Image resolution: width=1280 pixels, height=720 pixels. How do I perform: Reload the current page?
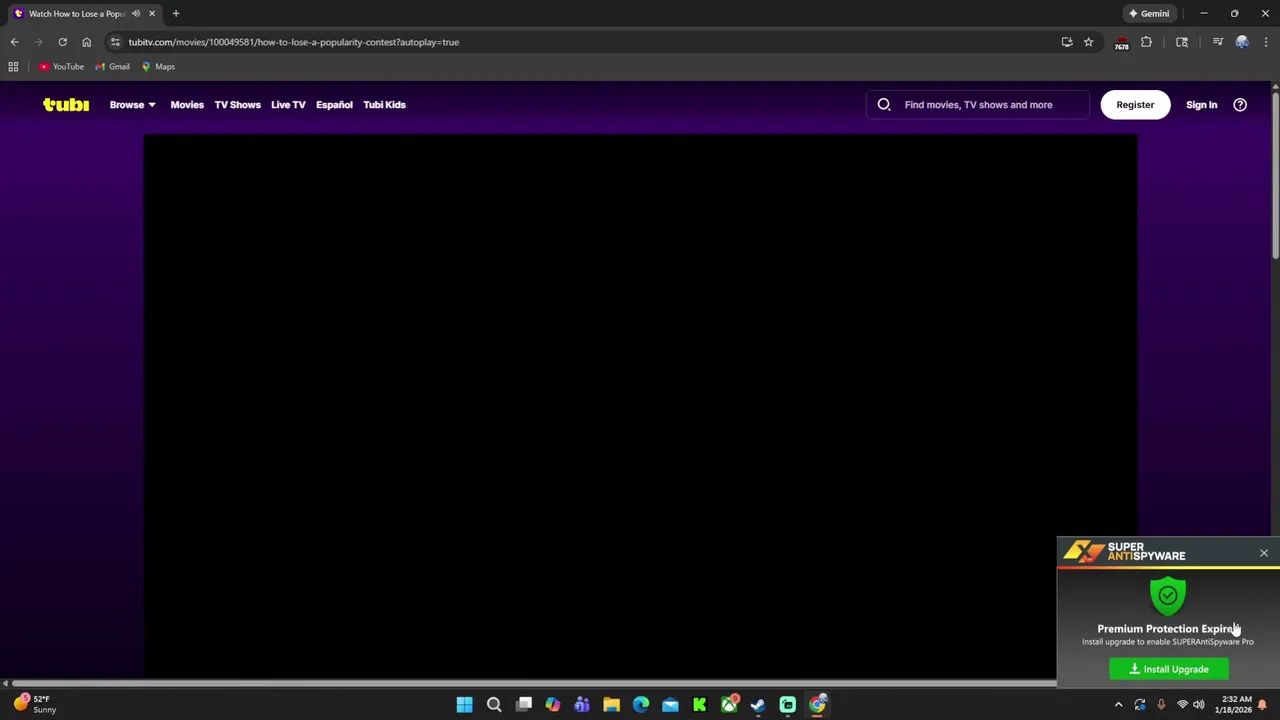[x=62, y=42]
